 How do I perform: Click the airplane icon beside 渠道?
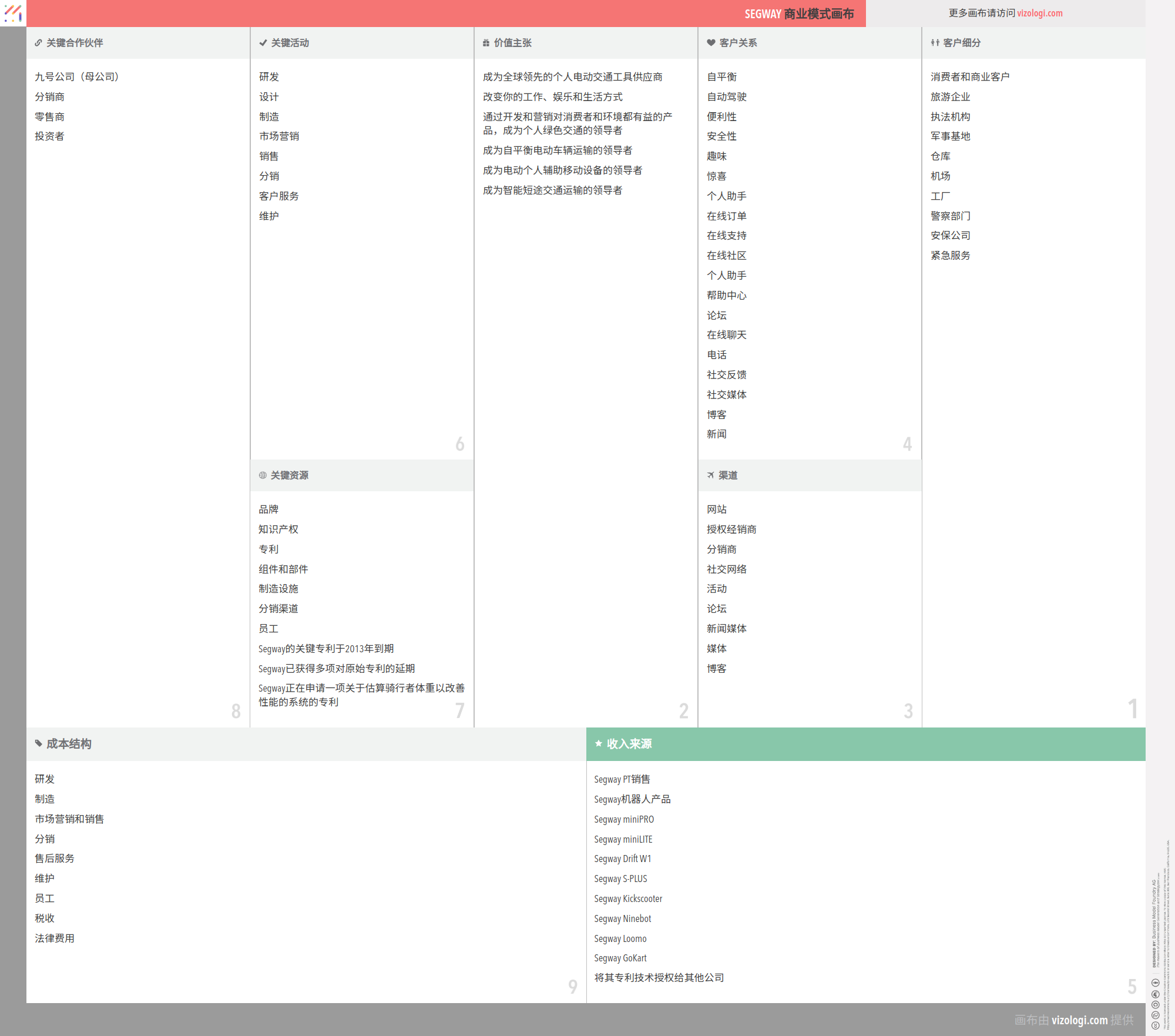pos(711,475)
